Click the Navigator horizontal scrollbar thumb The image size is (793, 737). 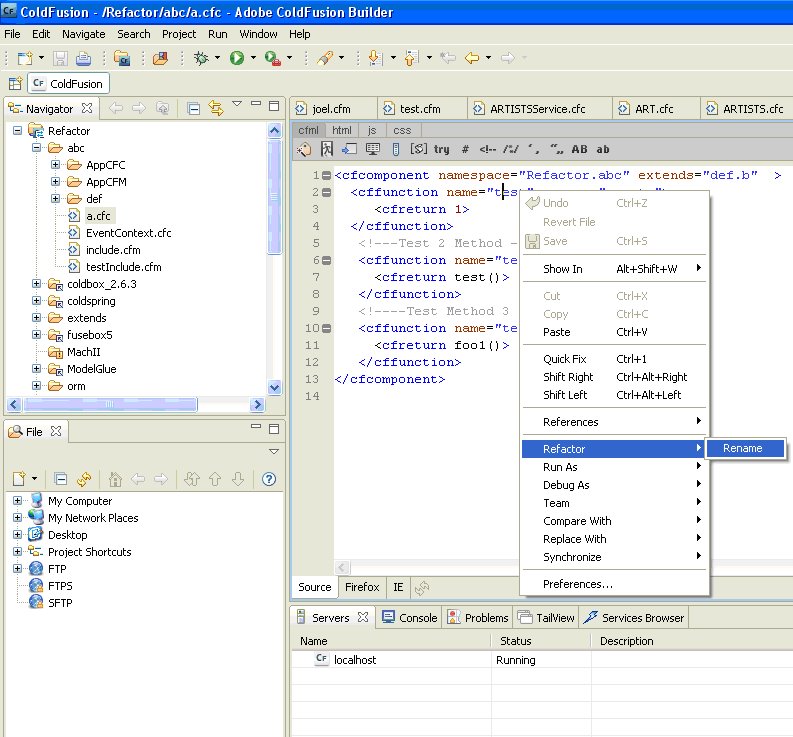tap(110, 404)
